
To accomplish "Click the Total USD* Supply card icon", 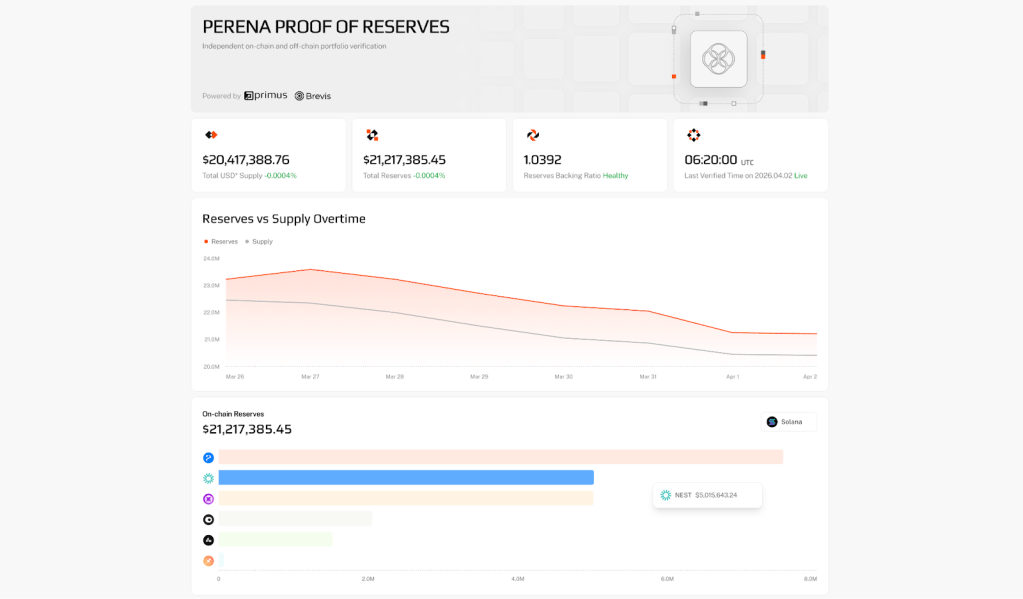I will (x=211, y=135).
